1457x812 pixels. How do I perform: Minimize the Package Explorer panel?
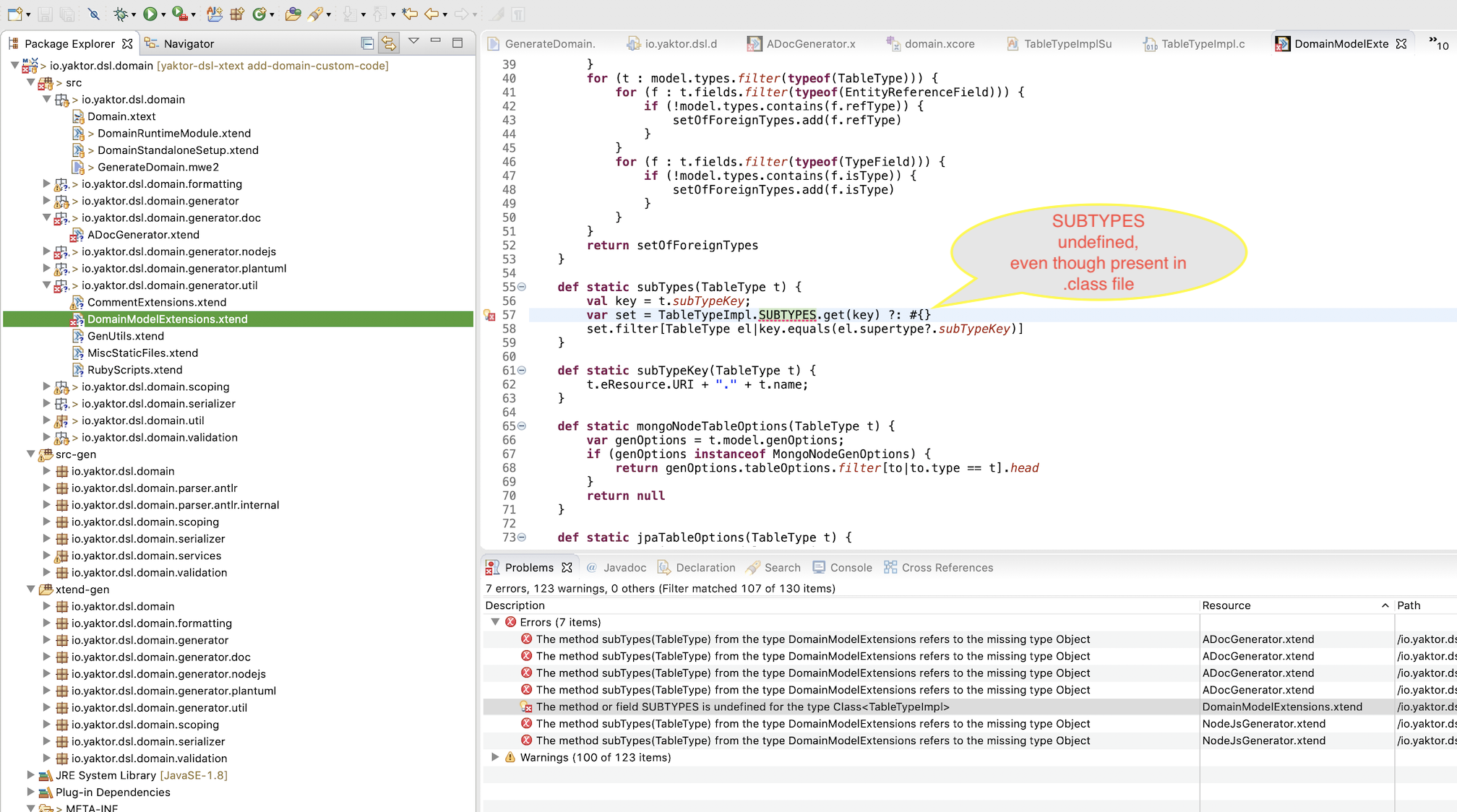click(435, 41)
